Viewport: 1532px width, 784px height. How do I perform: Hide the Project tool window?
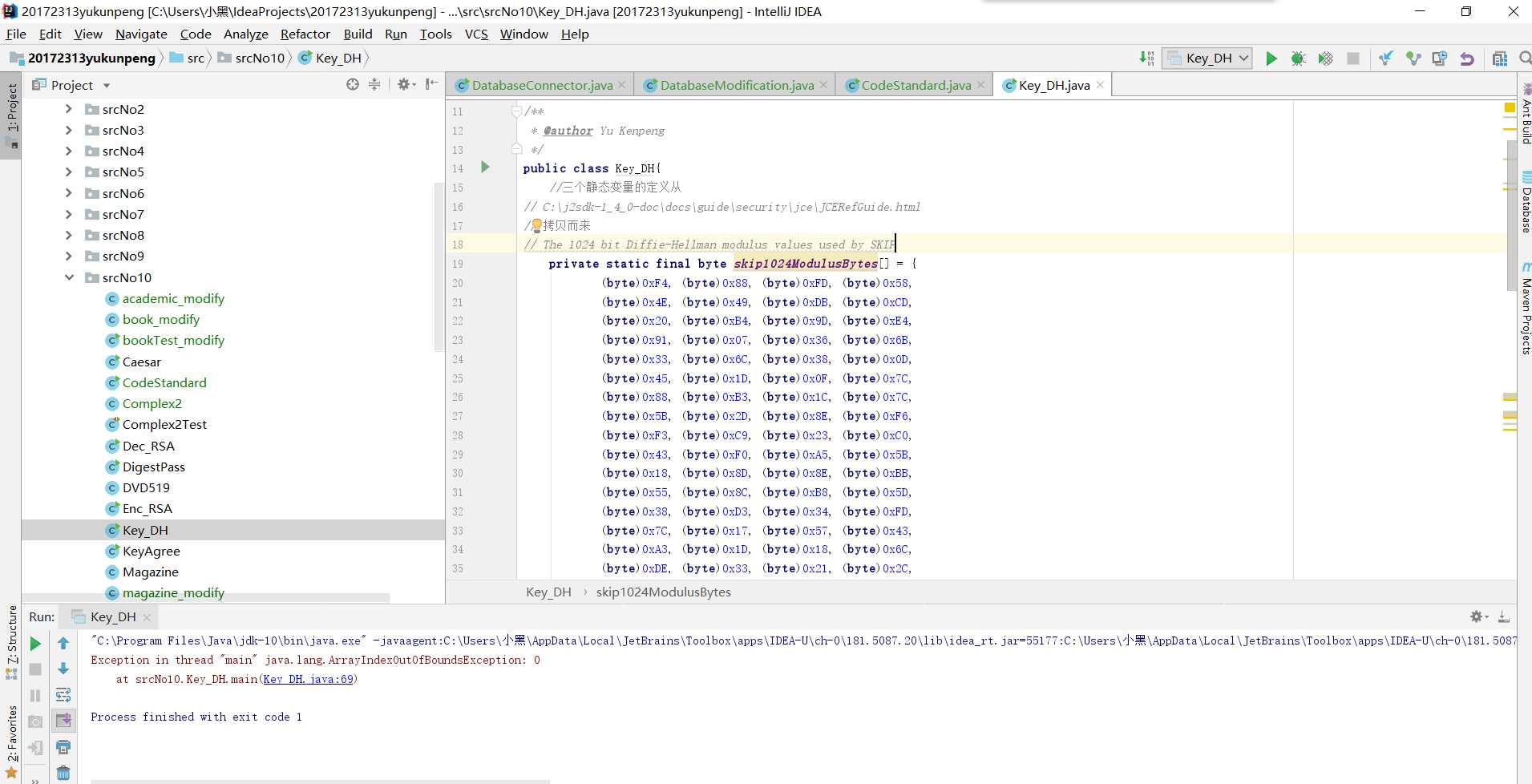click(x=431, y=84)
